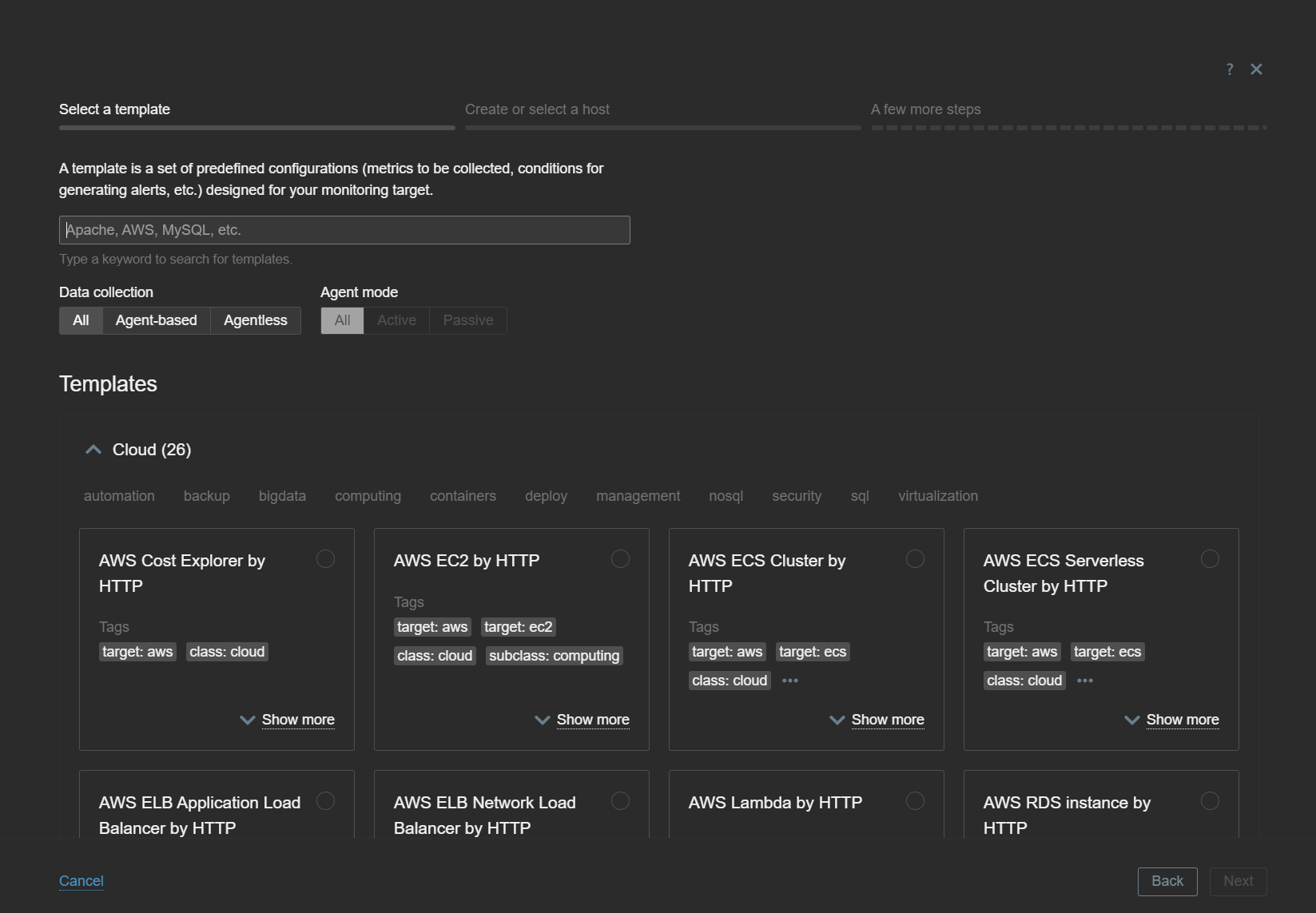Go to Select a template step
Image resolution: width=1316 pixels, height=913 pixels.
pos(256,116)
